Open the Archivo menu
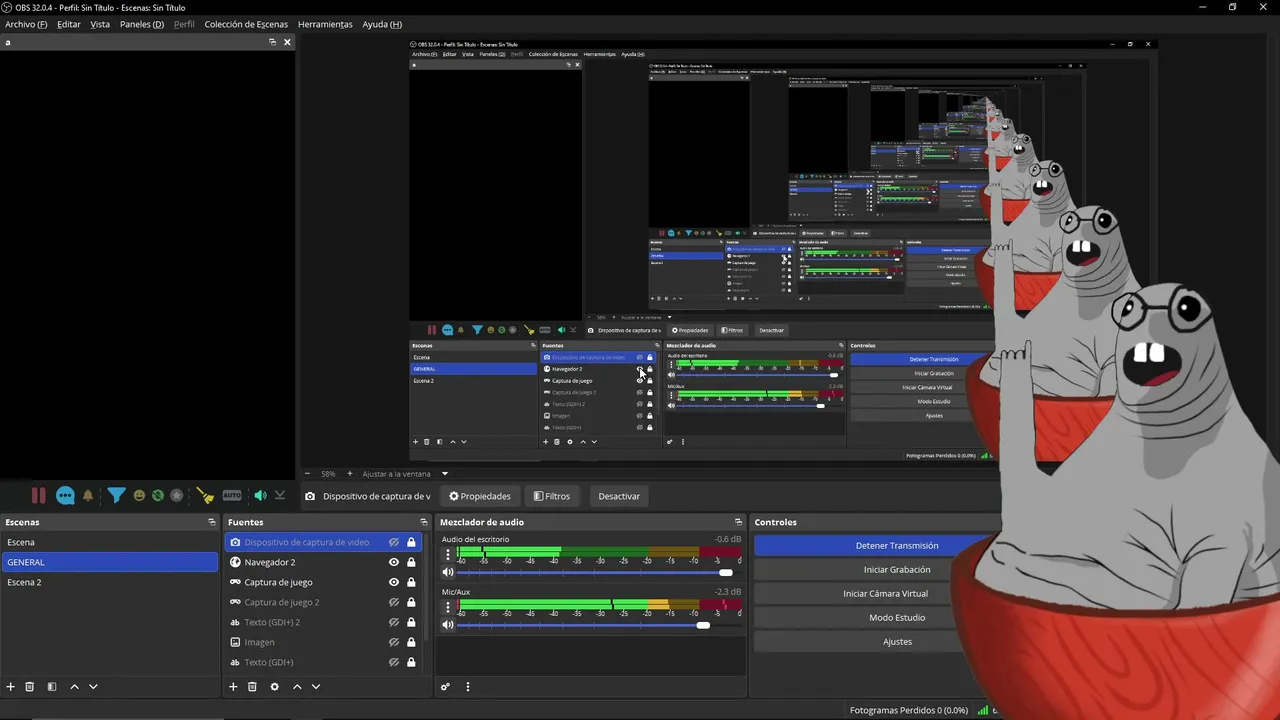 click(x=26, y=24)
